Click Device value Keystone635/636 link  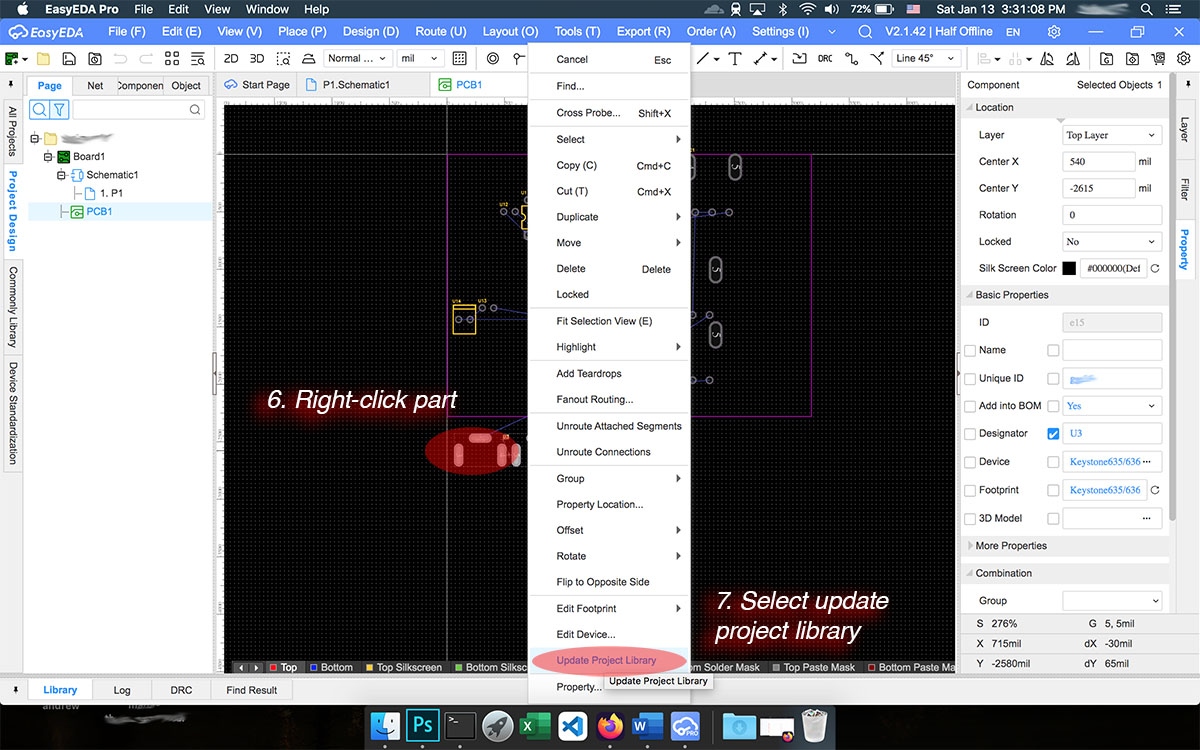(1105, 462)
